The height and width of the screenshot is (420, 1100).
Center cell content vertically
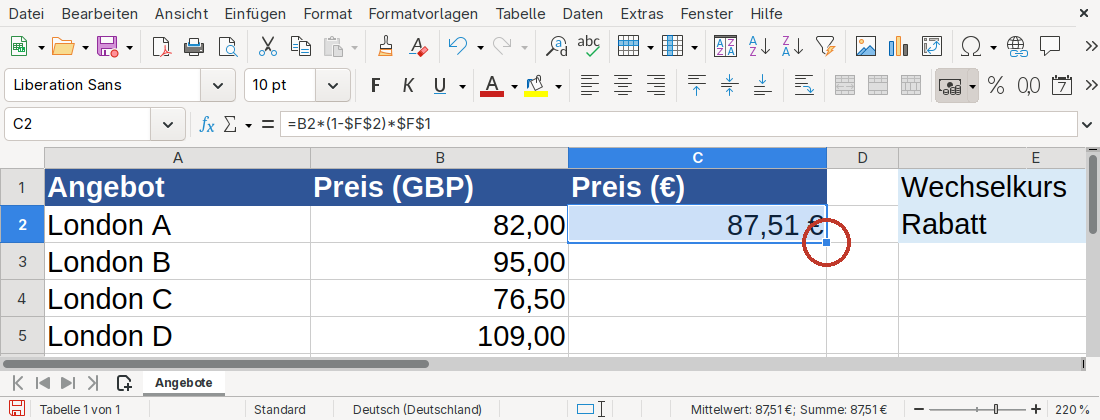coord(730,86)
